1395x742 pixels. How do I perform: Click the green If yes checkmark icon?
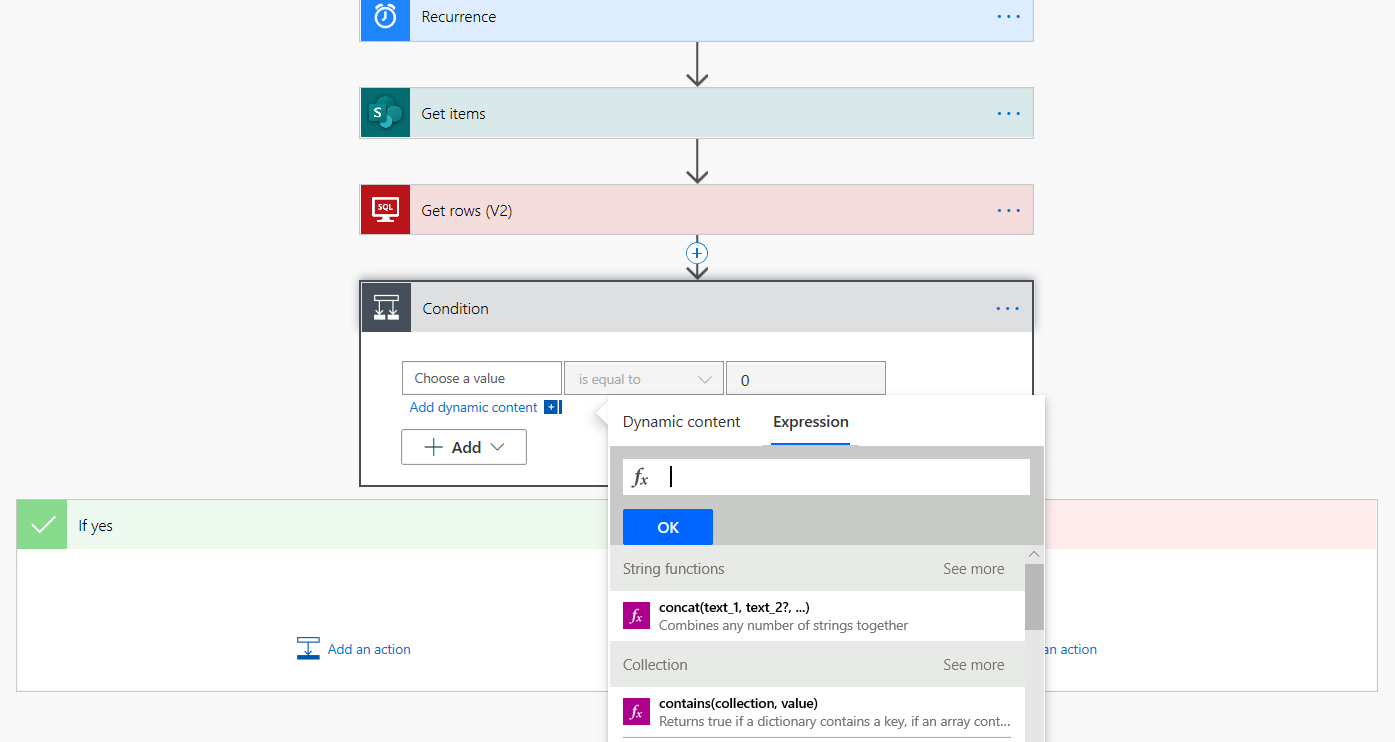[x=41, y=524]
